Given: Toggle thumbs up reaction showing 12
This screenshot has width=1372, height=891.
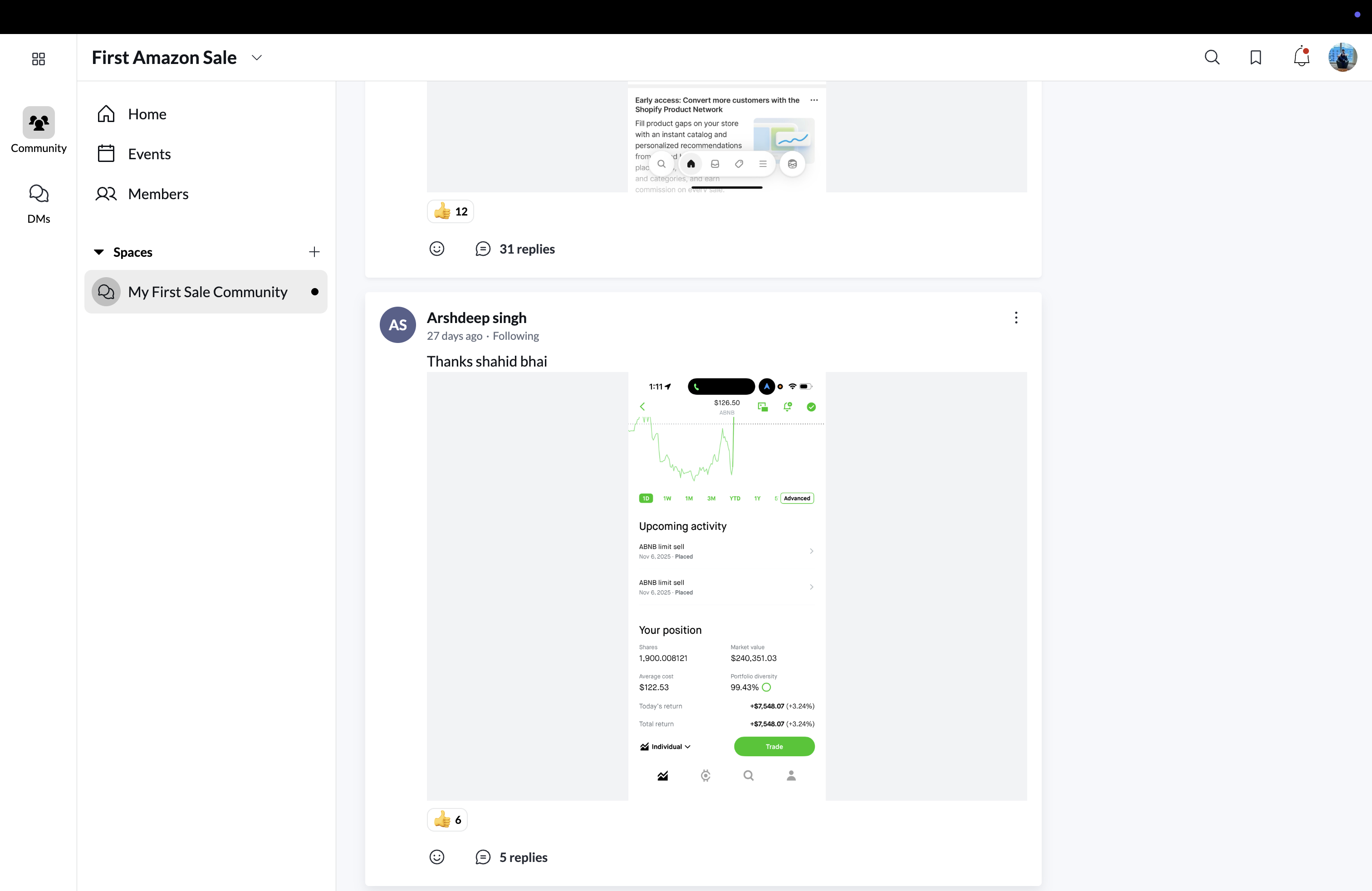Looking at the screenshot, I should coord(450,211).
